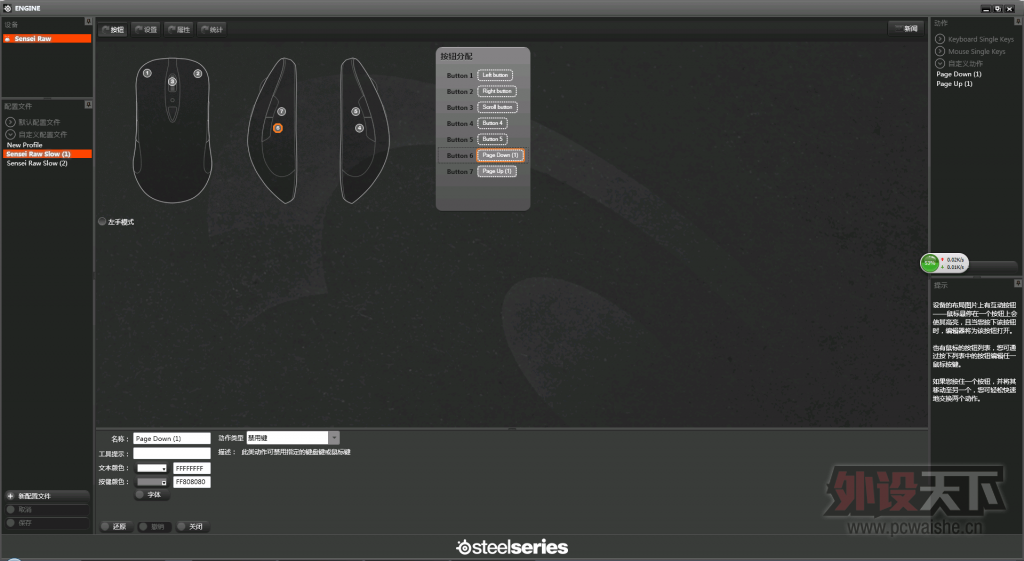Click the 按钮分配 panel heading
Viewport: 1024px width, 561px height.
click(456, 57)
